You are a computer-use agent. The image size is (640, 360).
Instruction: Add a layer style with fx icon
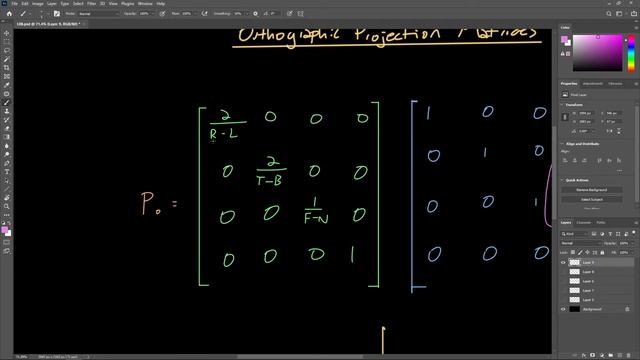click(x=584, y=356)
